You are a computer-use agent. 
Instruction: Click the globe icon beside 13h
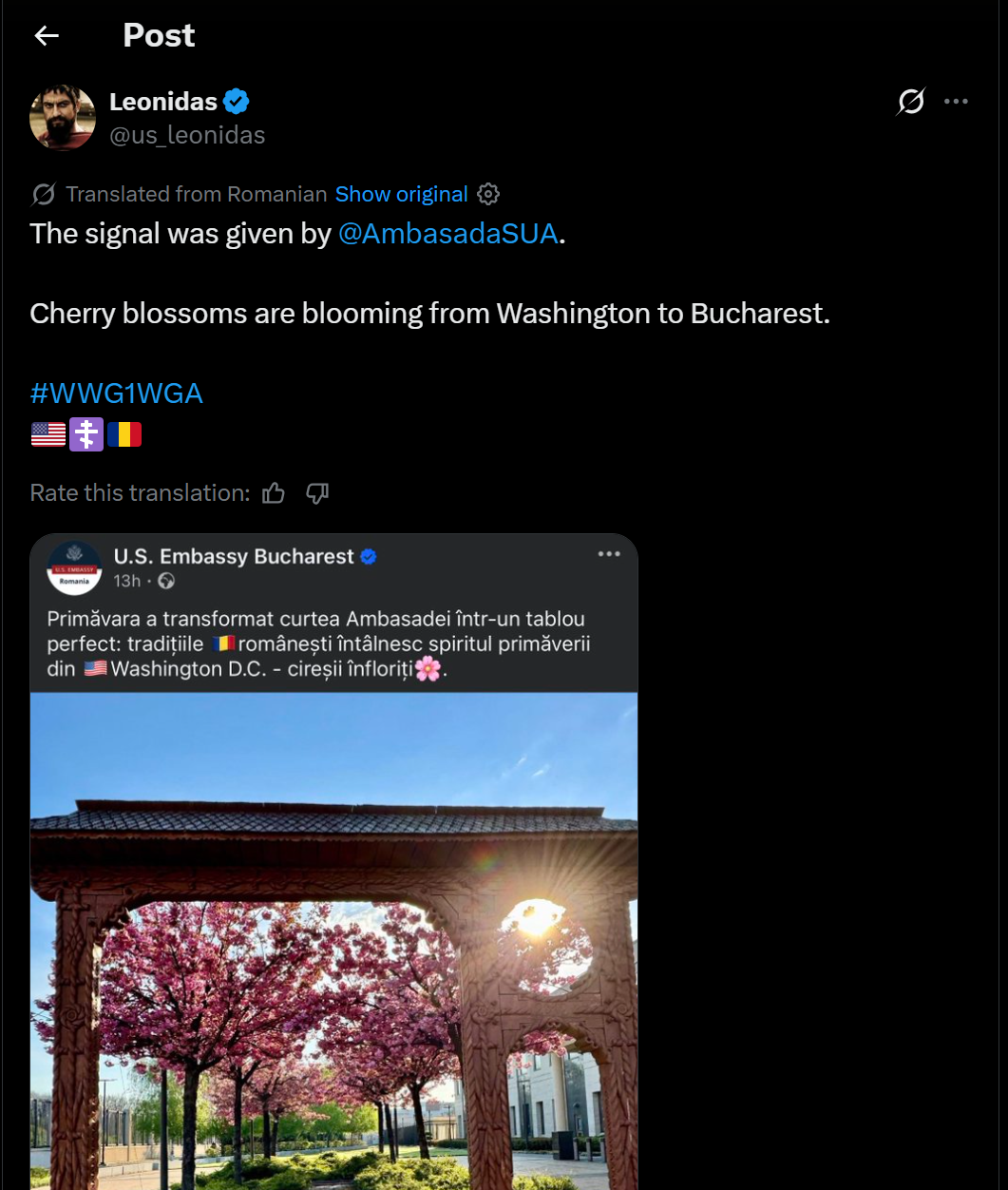click(x=166, y=581)
